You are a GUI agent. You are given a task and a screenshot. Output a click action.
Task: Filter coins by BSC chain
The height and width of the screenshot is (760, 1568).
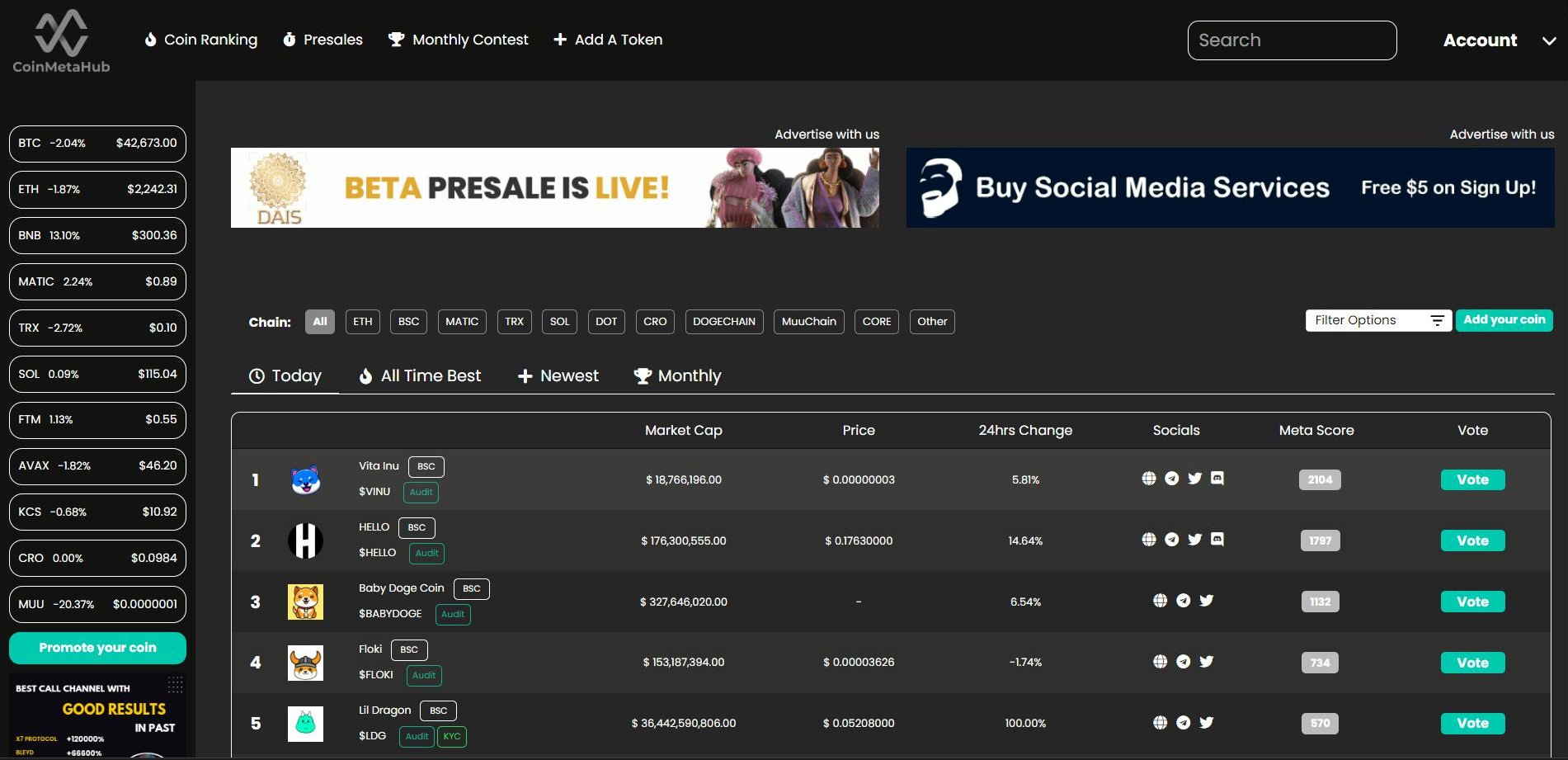click(408, 322)
